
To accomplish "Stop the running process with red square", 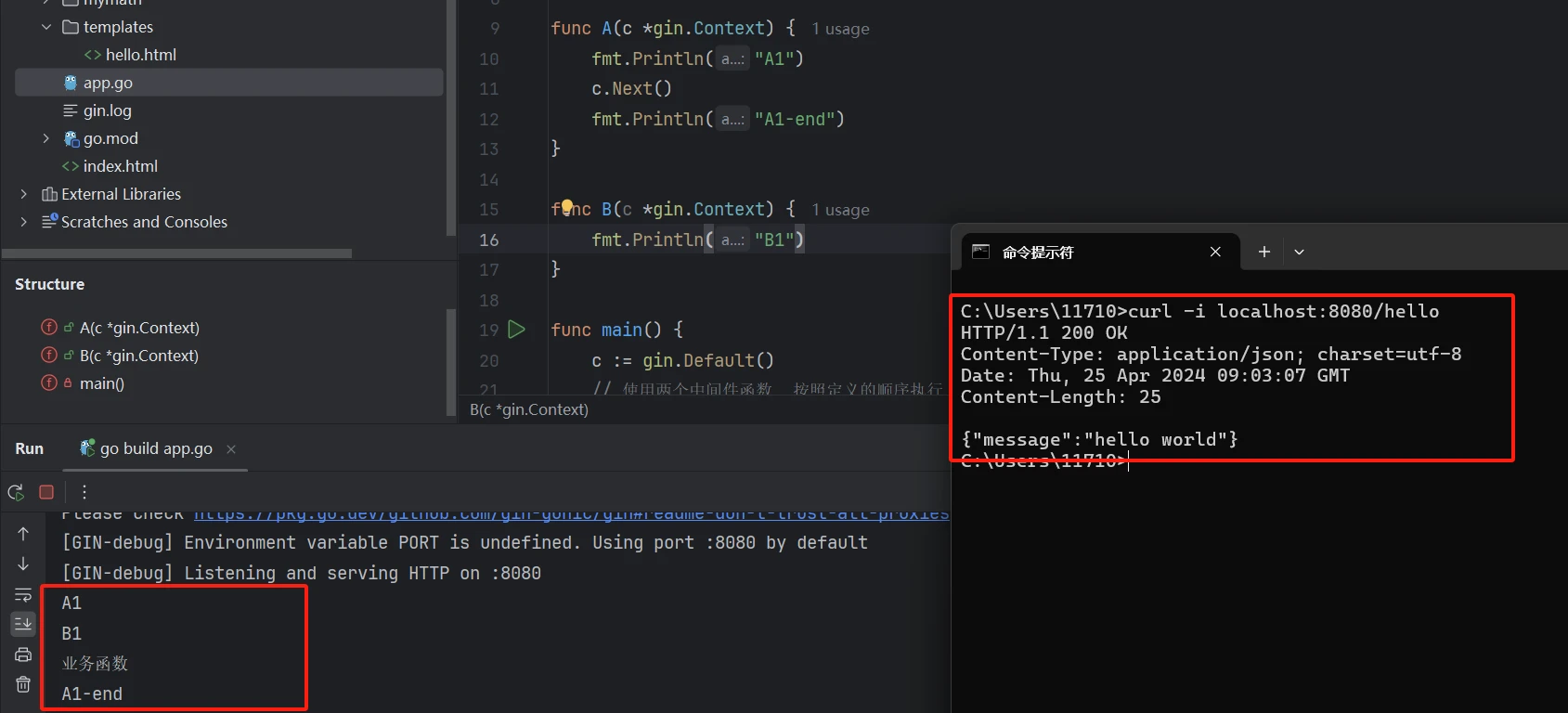I will click(46, 492).
